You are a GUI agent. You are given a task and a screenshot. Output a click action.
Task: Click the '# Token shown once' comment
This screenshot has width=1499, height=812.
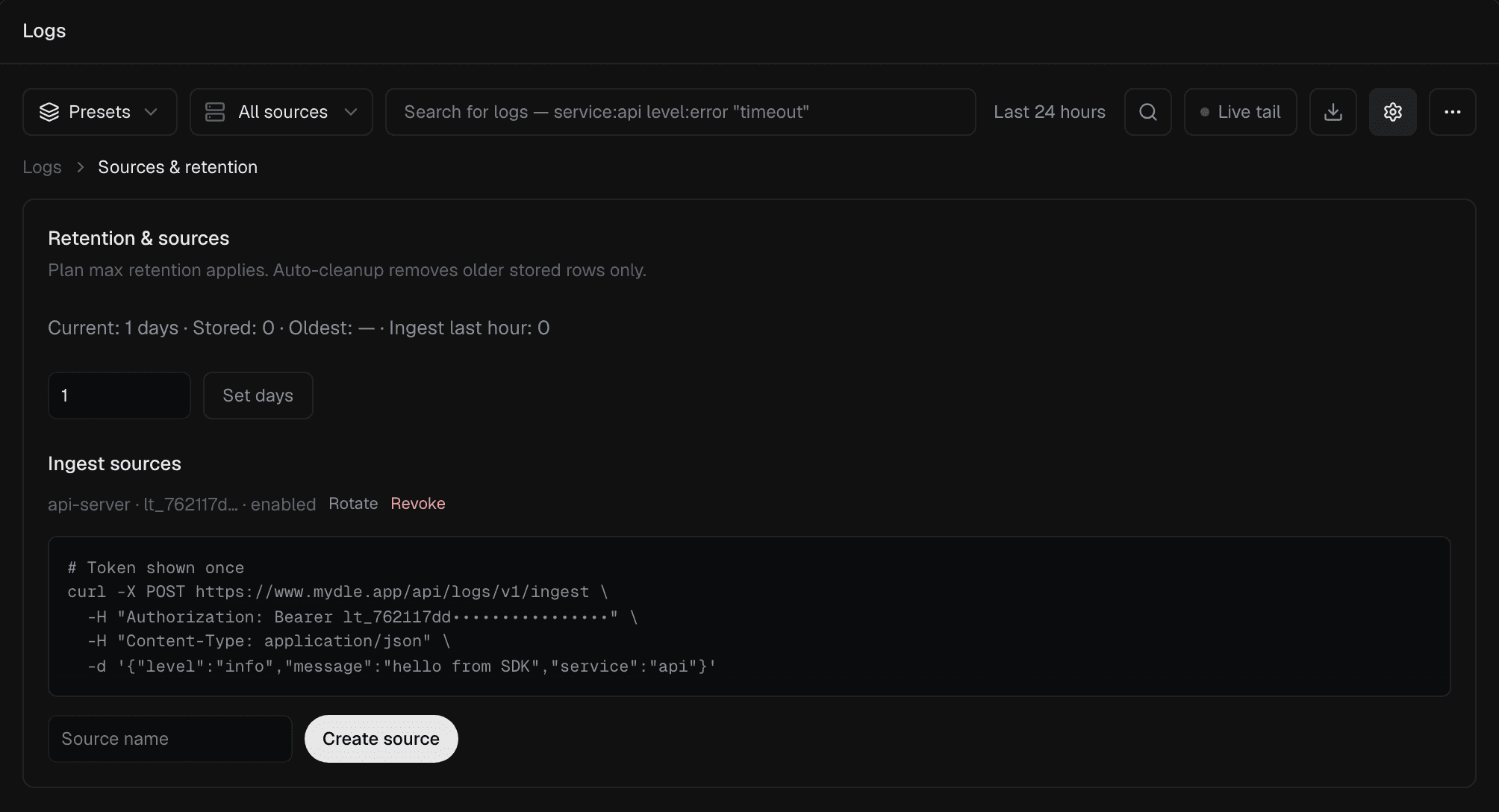click(x=156, y=568)
